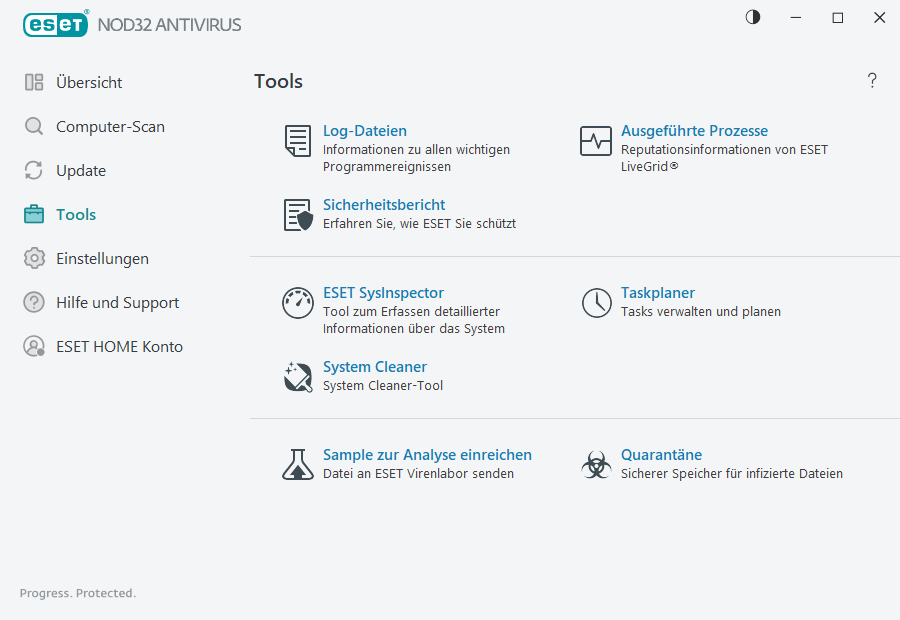The height and width of the screenshot is (620, 900).
Task: Select the Computer-Scan magnifier icon
Action: (x=31, y=126)
